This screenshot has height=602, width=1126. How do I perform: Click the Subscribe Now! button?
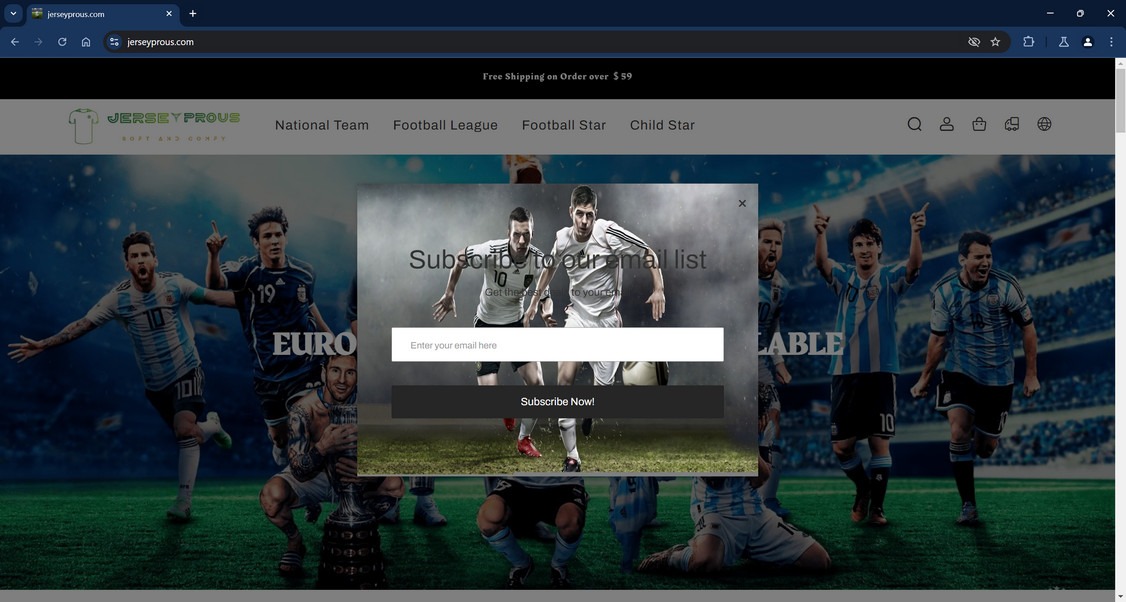(557, 402)
